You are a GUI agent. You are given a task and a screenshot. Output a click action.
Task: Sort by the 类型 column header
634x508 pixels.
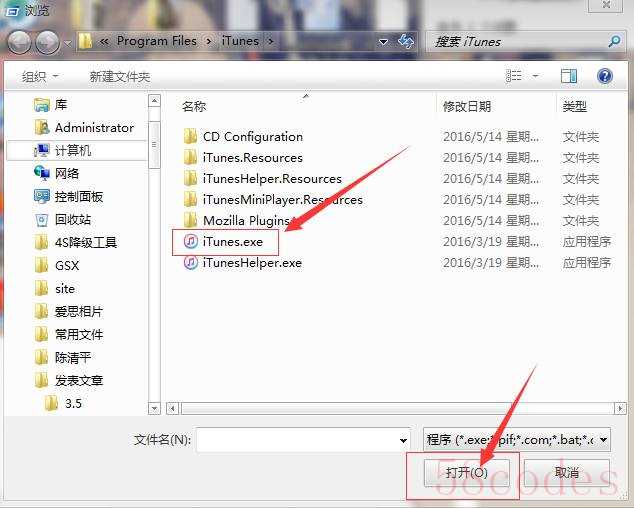click(575, 106)
